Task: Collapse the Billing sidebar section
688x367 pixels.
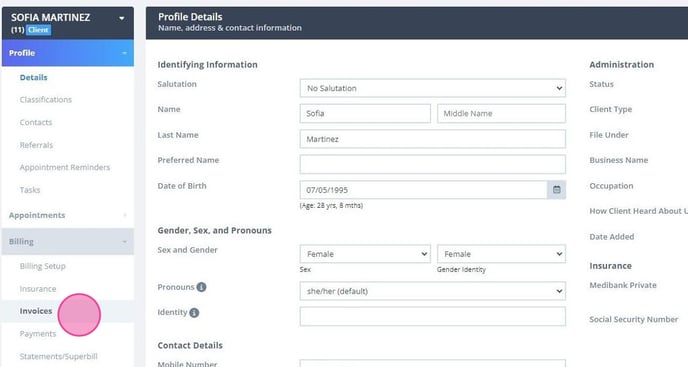Action: [68, 241]
